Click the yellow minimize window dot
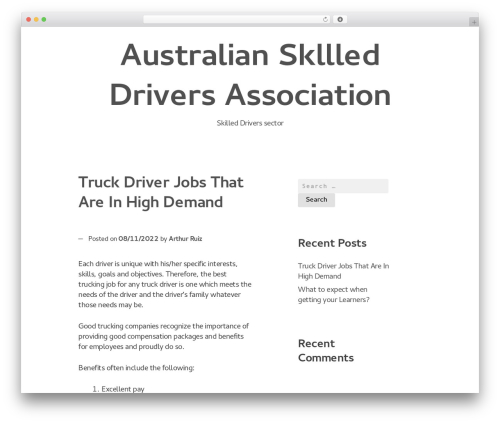Screen dimensions: 500x423 click(36, 20)
